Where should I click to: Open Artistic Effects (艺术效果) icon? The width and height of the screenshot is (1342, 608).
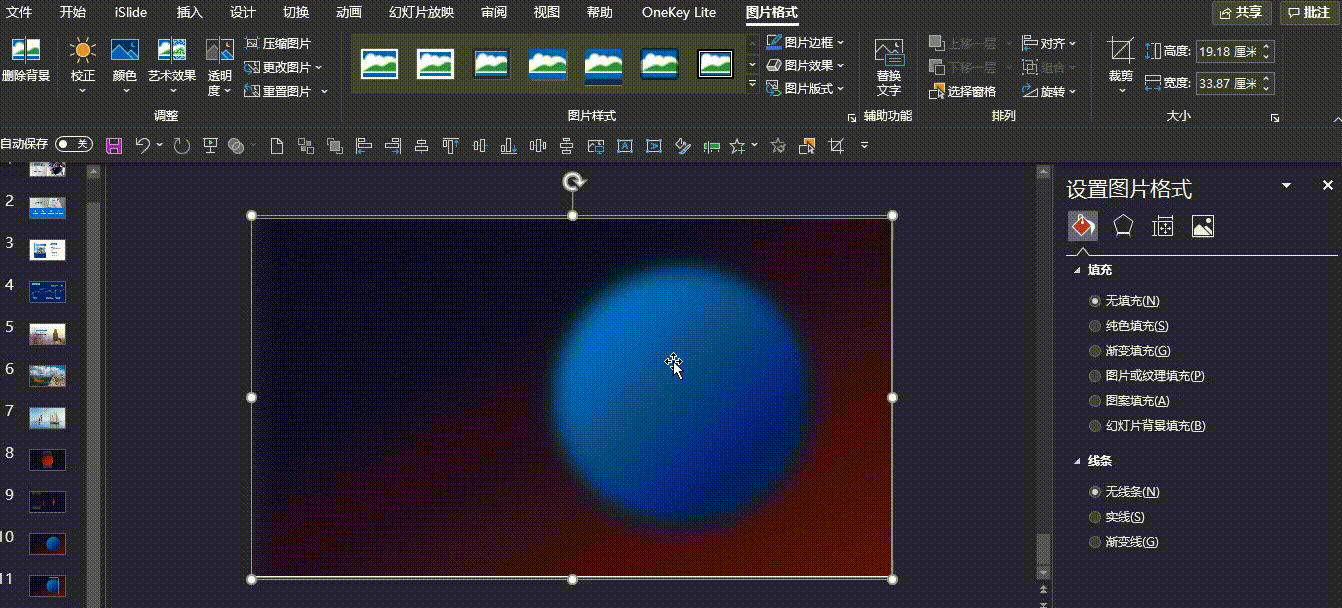pyautogui.click(x=172, y=51)
